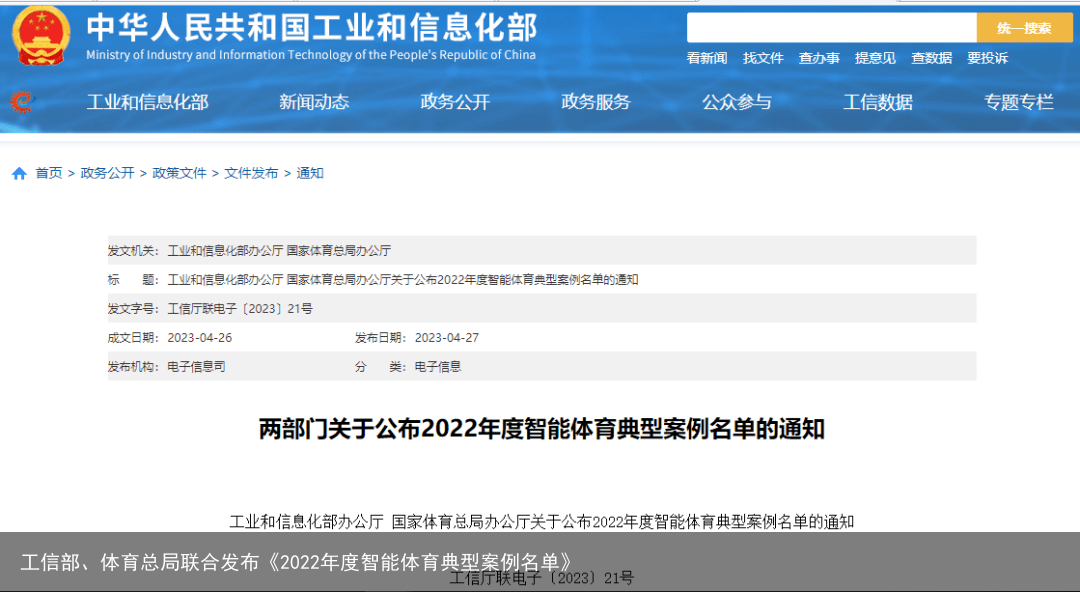Select 工业和信息化部 in the main navigation
Image resolution: width=1080 pixels, height=592 pixels.
click(147, 102)
